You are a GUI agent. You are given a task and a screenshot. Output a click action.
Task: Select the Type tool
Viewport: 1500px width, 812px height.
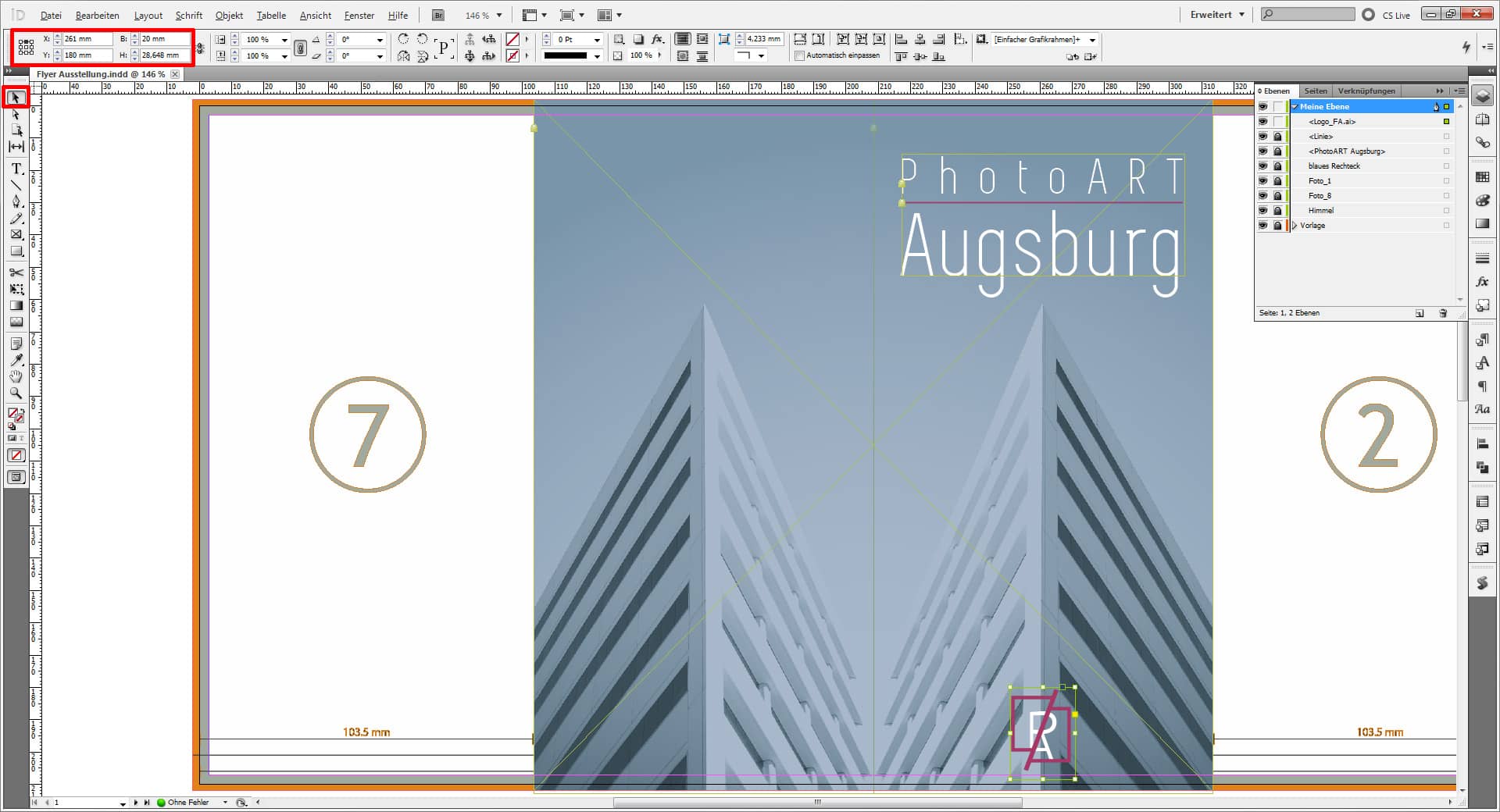click(16, 169)
